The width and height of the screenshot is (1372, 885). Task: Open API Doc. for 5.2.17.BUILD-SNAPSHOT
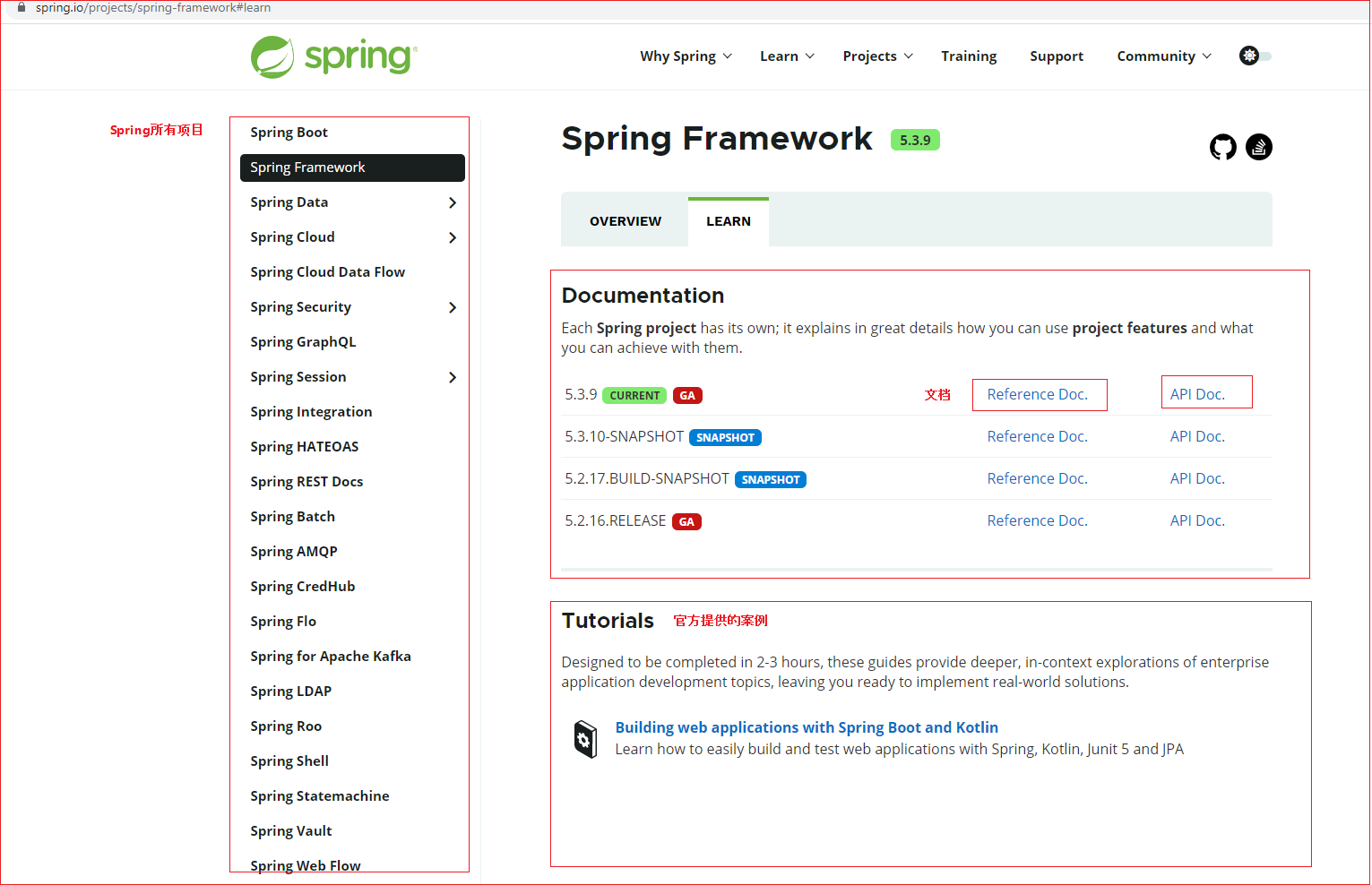(x=1197, y=479)
